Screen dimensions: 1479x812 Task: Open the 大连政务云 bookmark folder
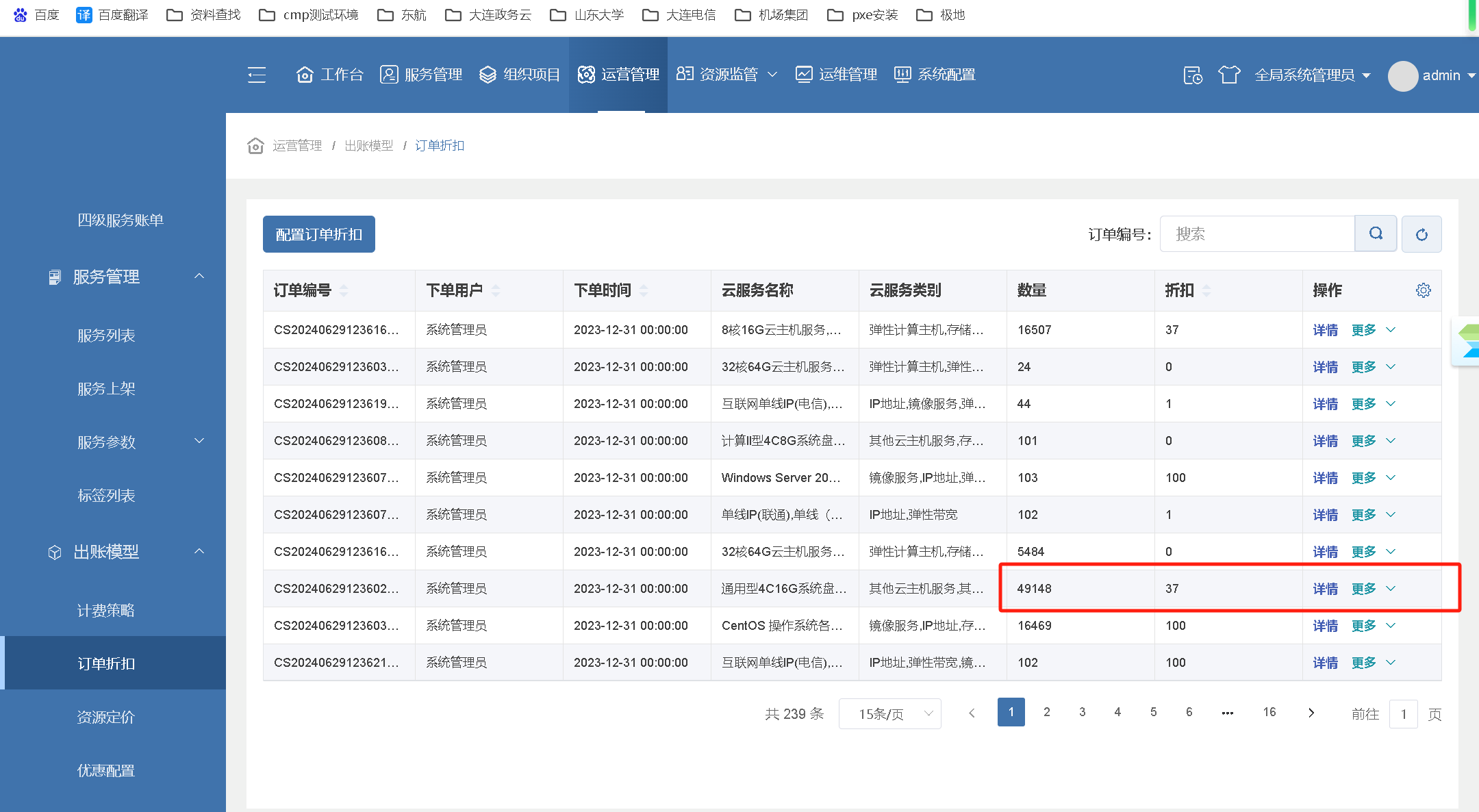488,14
